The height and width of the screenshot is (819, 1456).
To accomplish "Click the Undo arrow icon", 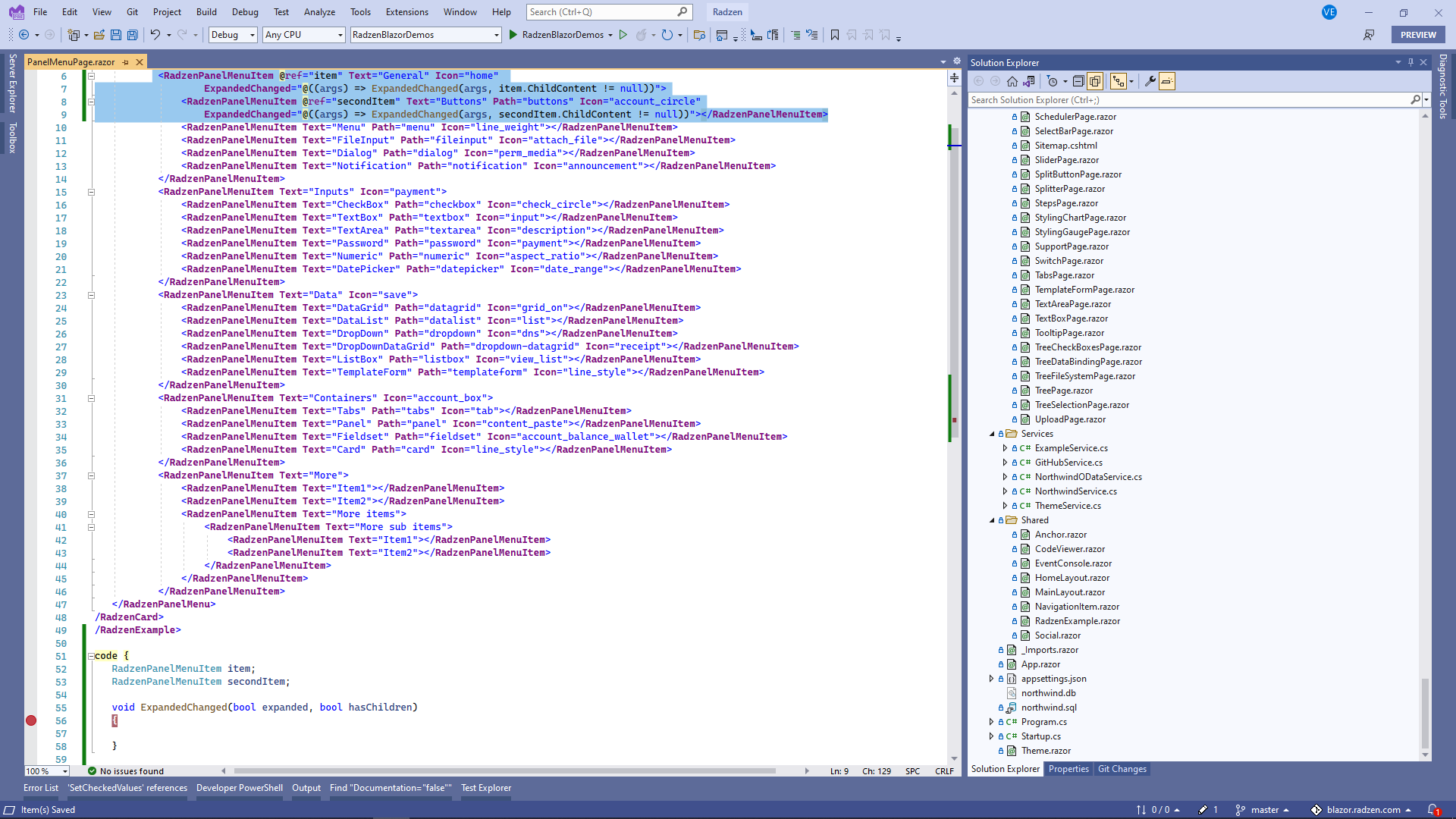I will tap(155, 35).
